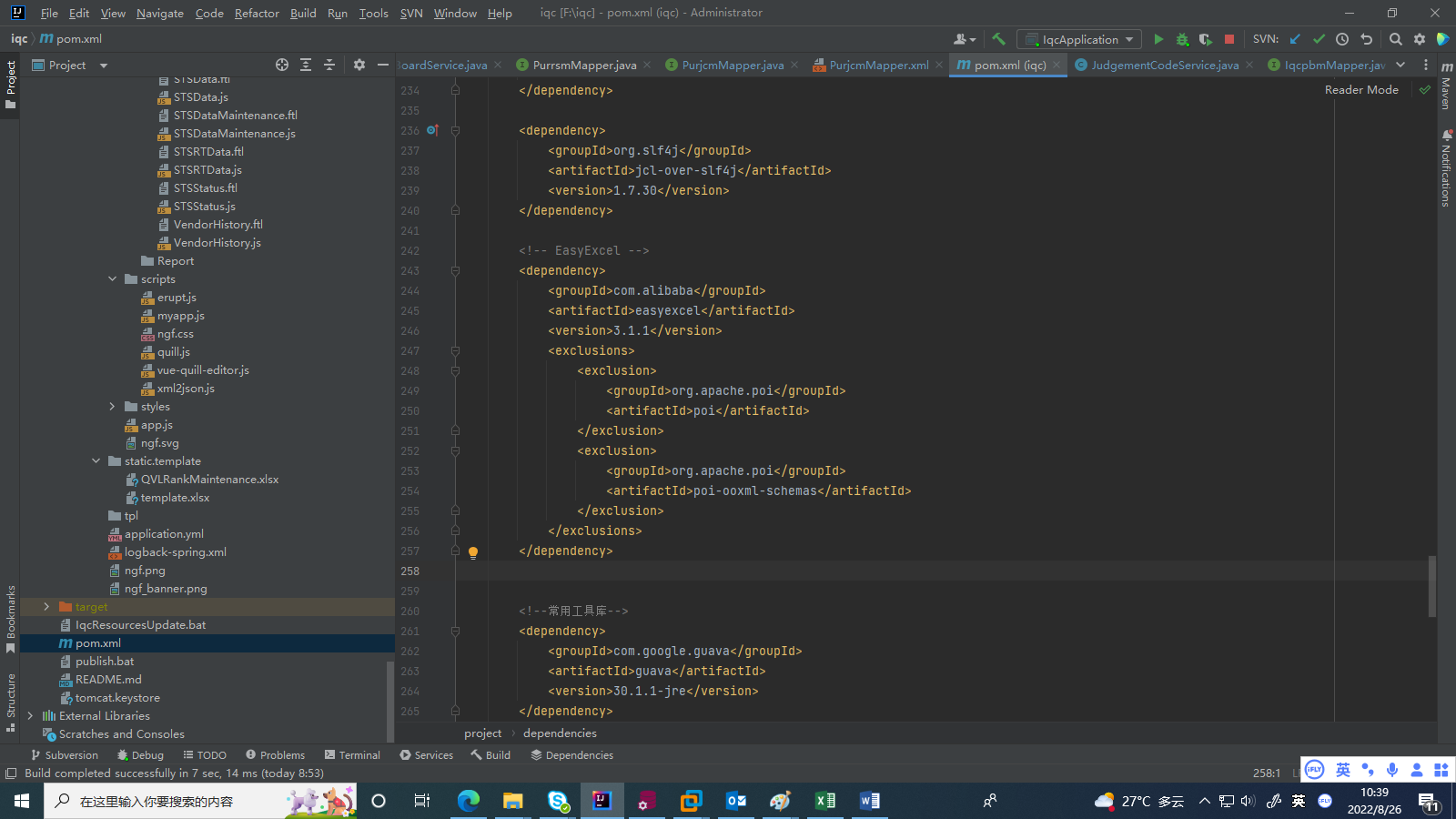Click the locate-file crosshair icon in Project panel
Viewport: 1456px width, 819px height.
[x=282, y=65]
